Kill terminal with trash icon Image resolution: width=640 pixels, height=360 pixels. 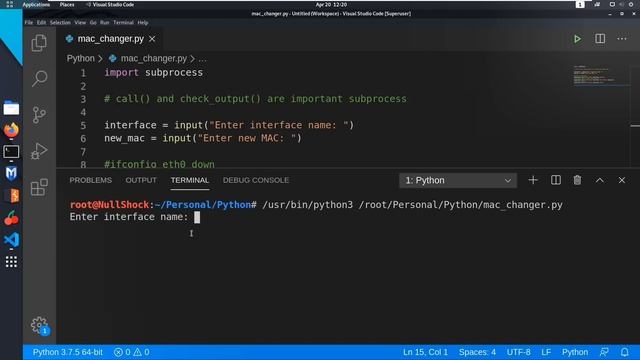coord(577,180)
